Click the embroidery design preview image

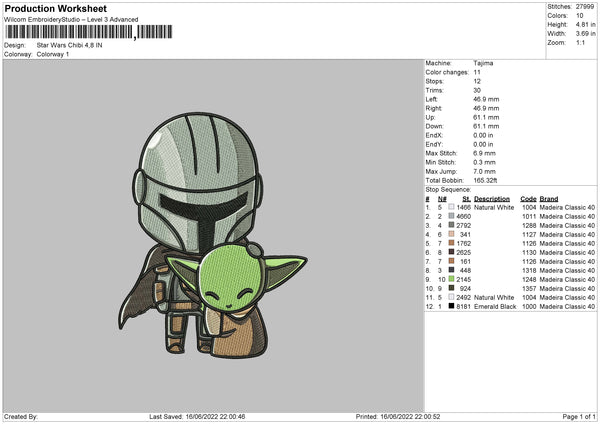tap(213, 236)
